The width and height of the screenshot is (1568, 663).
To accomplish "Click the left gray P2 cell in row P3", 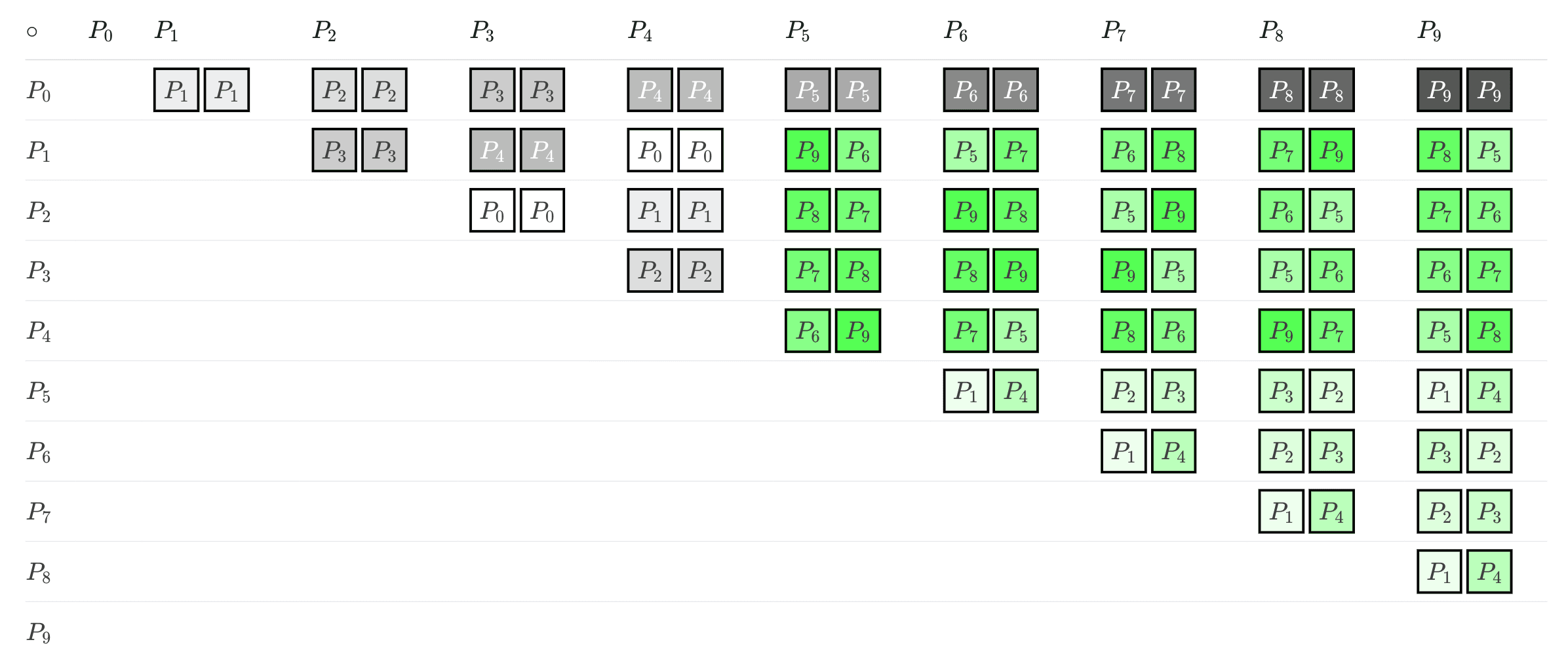I will (650, 271).
